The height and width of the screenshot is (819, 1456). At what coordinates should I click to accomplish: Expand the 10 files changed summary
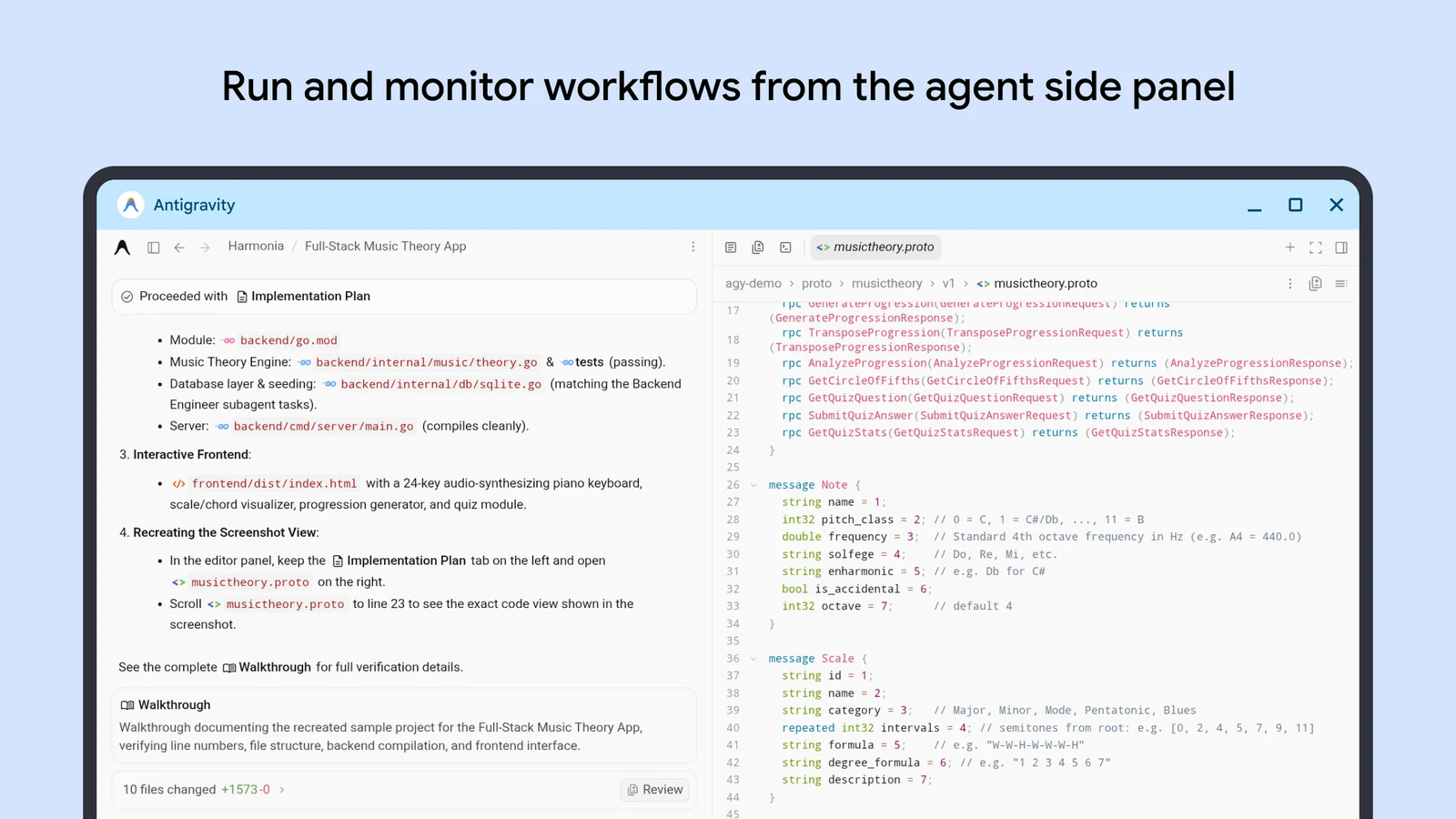click(x=204, y=790)
